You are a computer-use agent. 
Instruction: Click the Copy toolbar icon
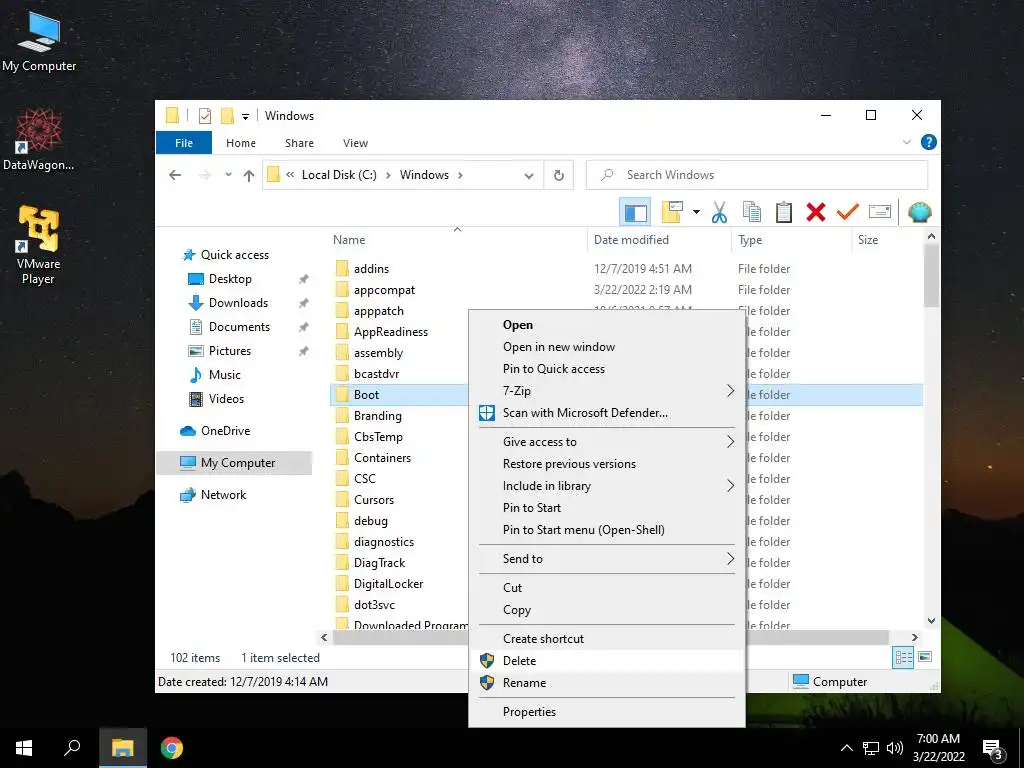coord(752,212)
